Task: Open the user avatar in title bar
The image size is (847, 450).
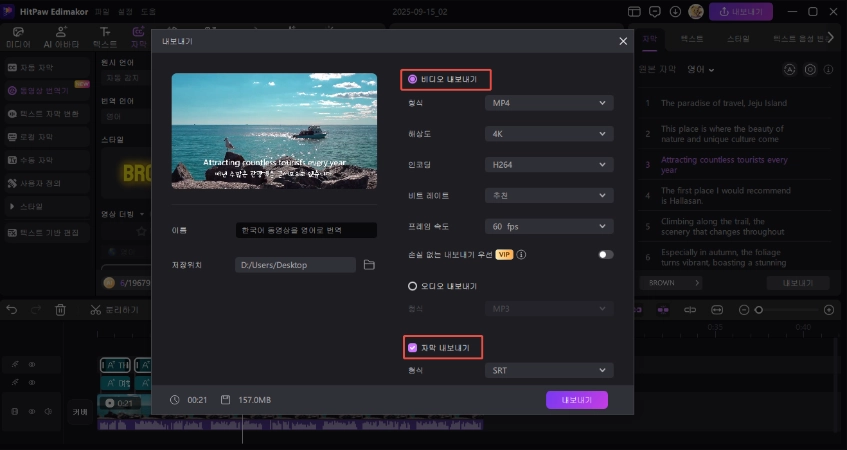Action: (696, 11)
